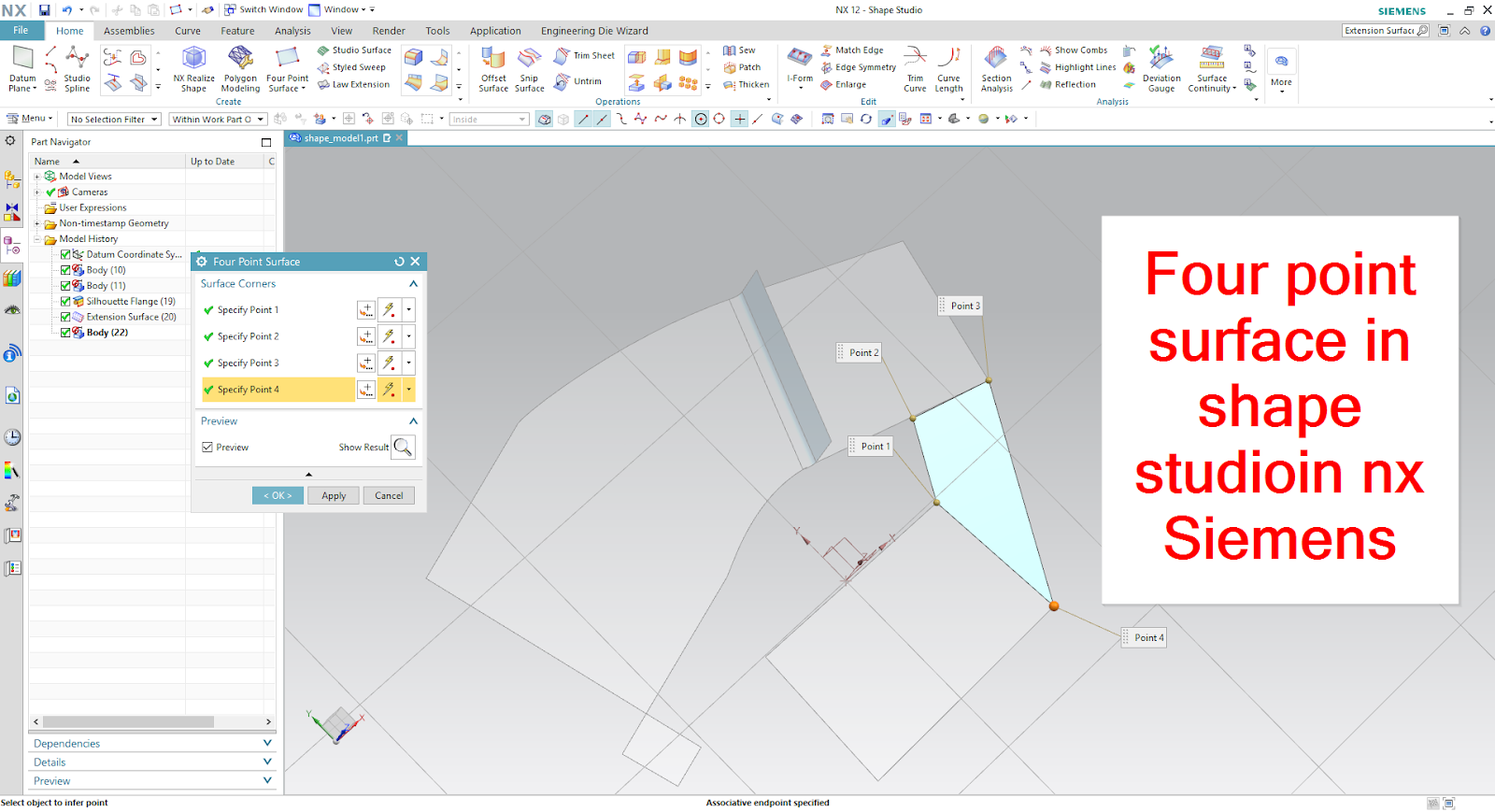The image size is (1495, 812).
Task: Toggle visibility of Datum Coordinate System
Action: pyautogui.click(x=65, y=254)
